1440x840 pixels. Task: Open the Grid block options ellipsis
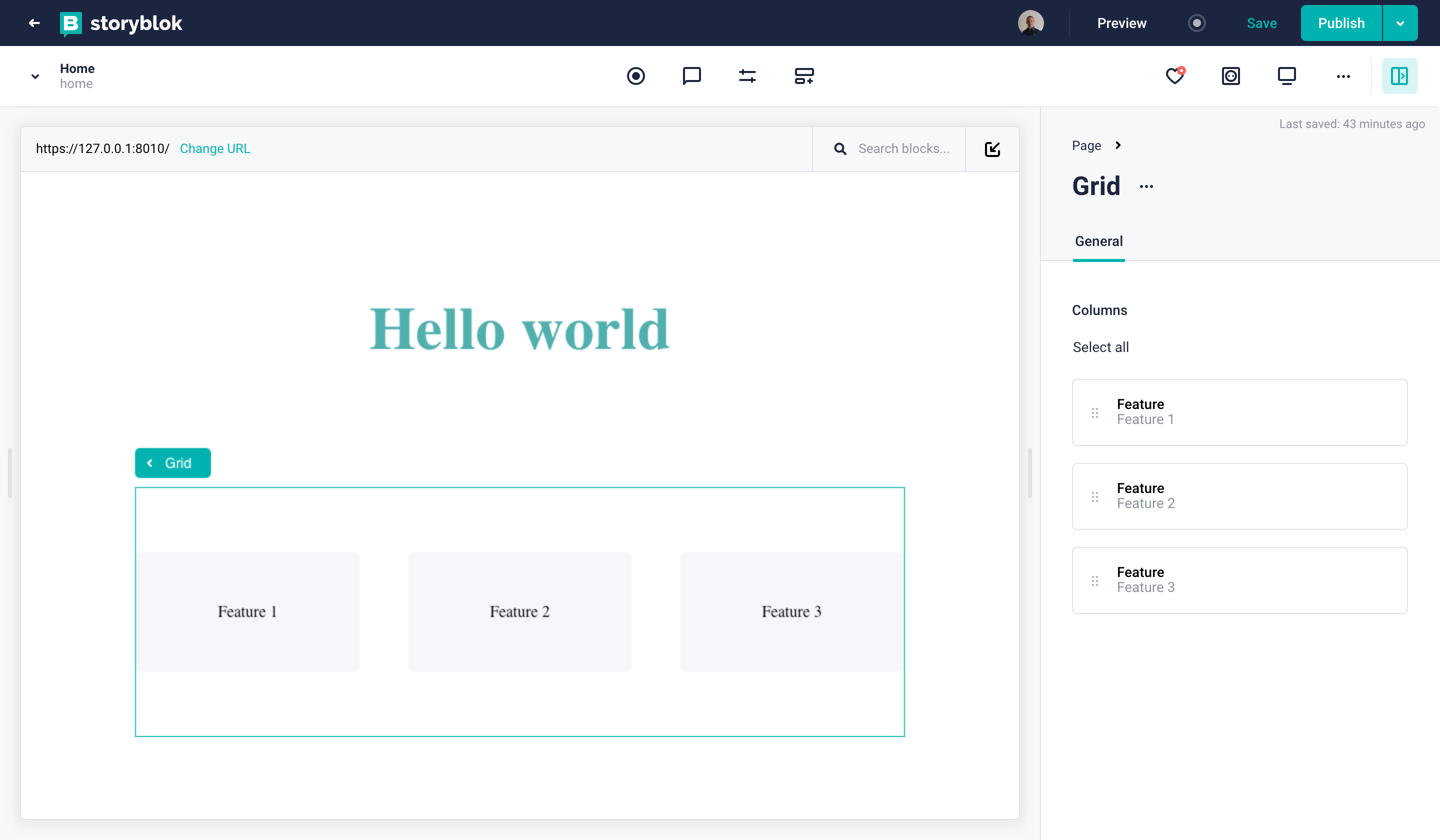(x=1146, y=186)
